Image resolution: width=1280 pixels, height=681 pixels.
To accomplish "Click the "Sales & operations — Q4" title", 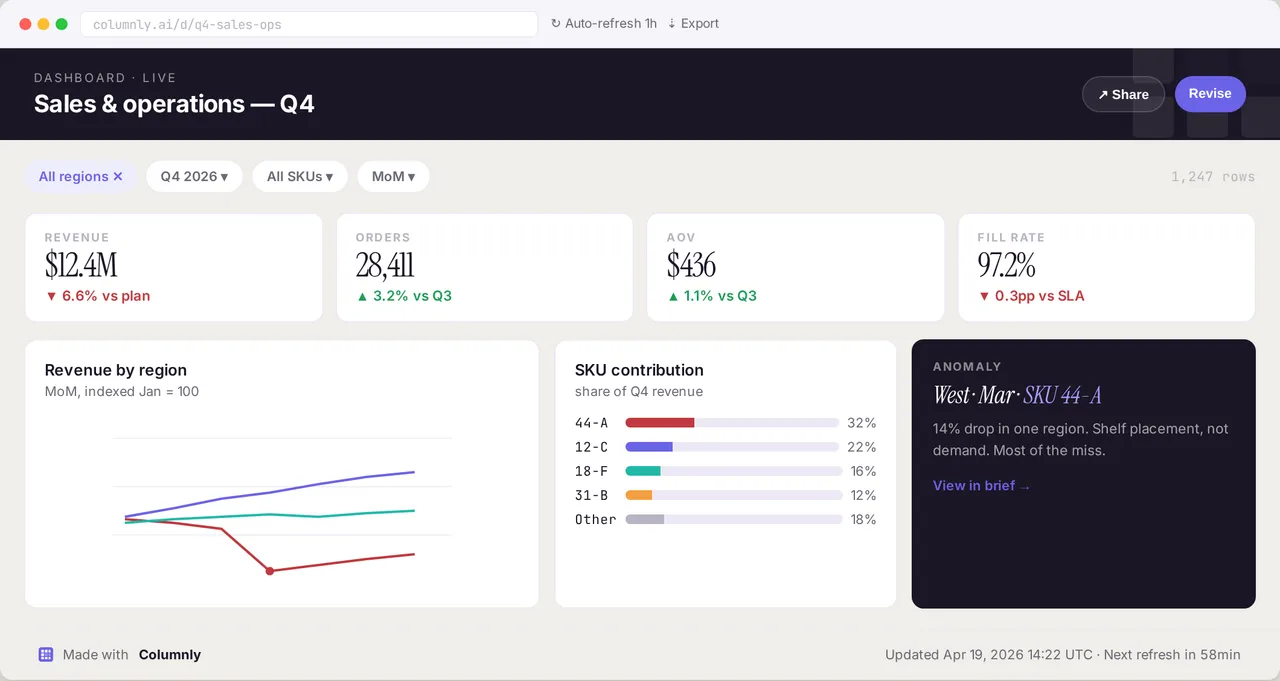I will pyautogui.click(x=174, y=104).
